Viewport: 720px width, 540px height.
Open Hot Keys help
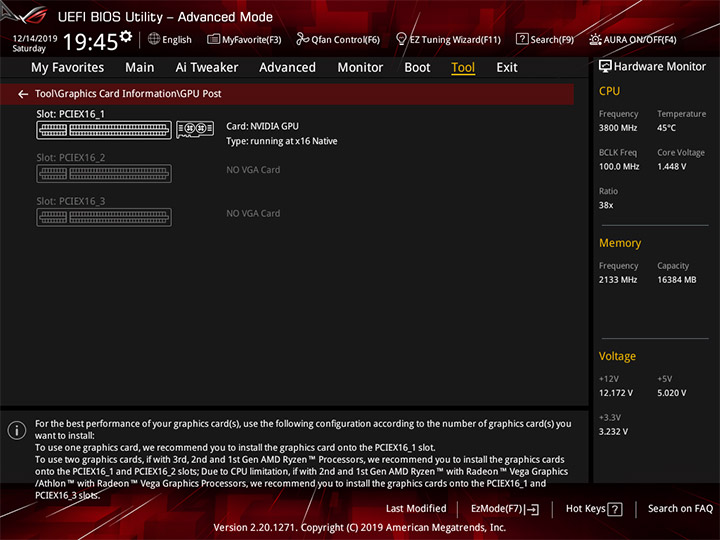594,509
